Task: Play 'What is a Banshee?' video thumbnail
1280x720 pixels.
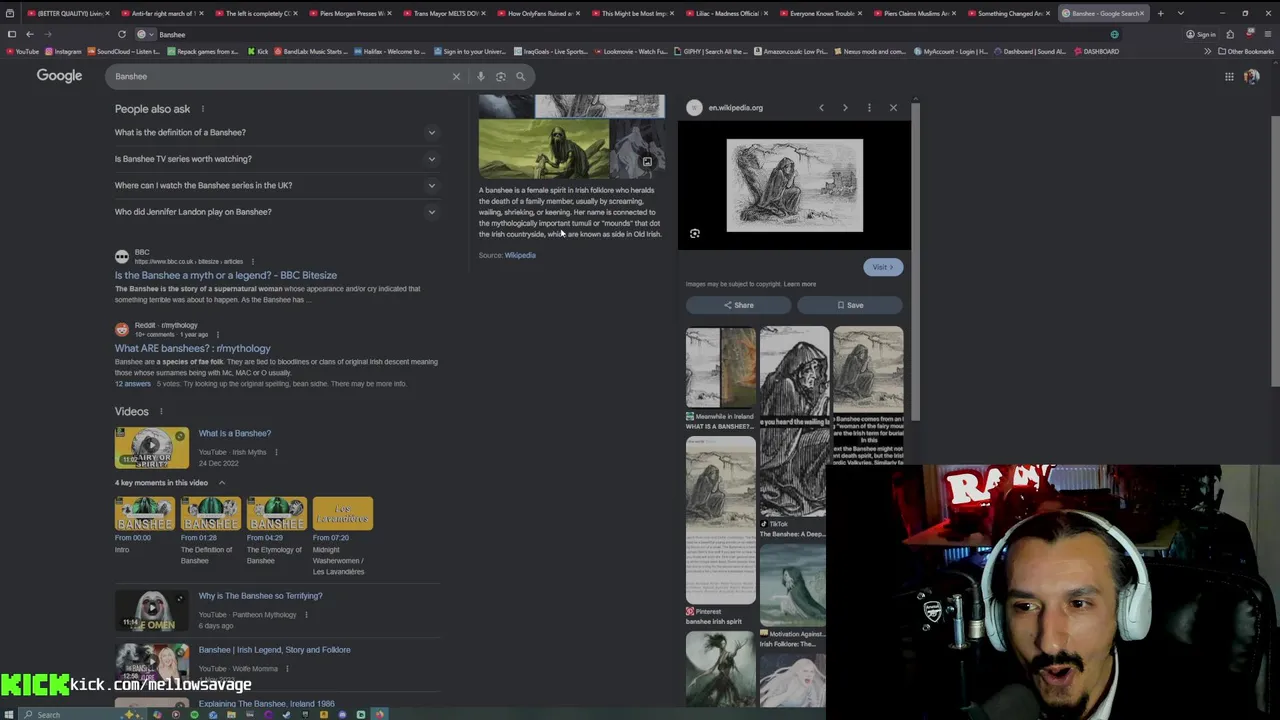Action: click(151, 448)
